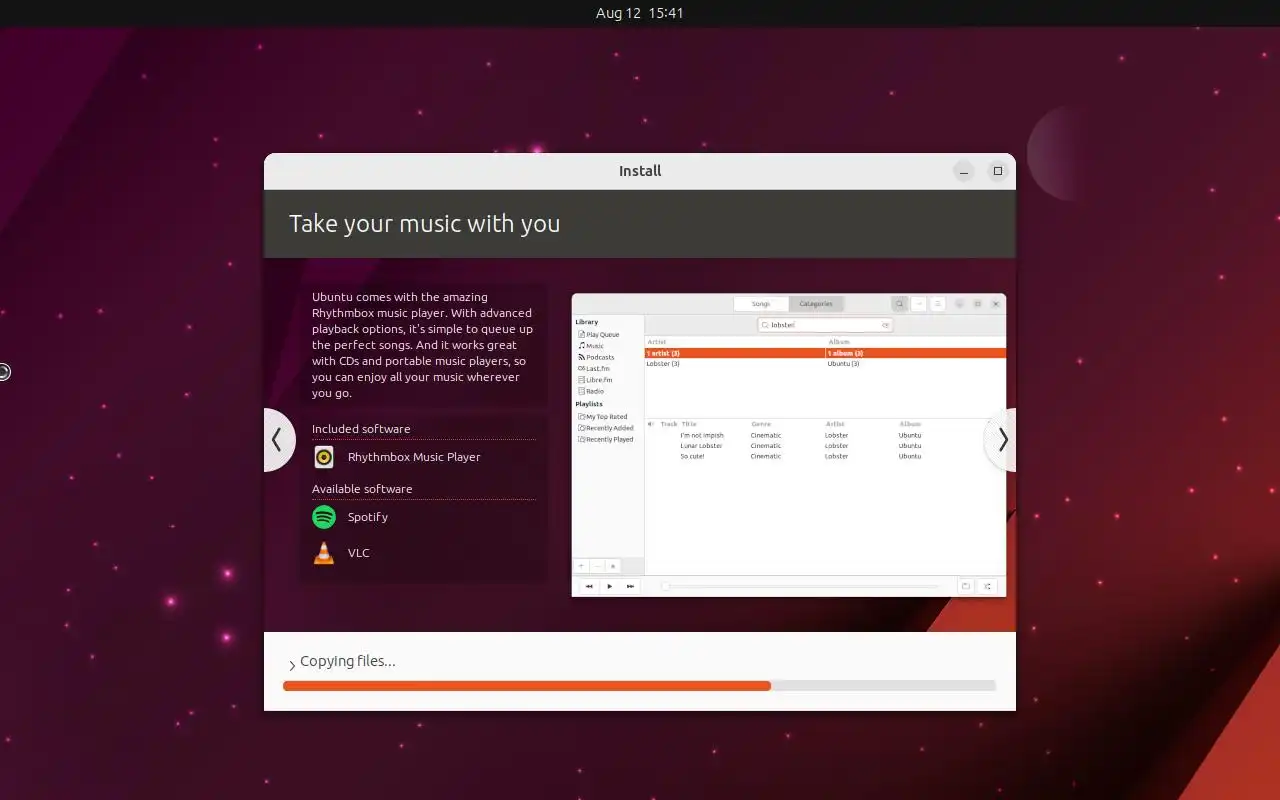The width and height of the screenshot is (1280, 800).
Task: Select the VLC software label
Action: [x=359, y=553]
